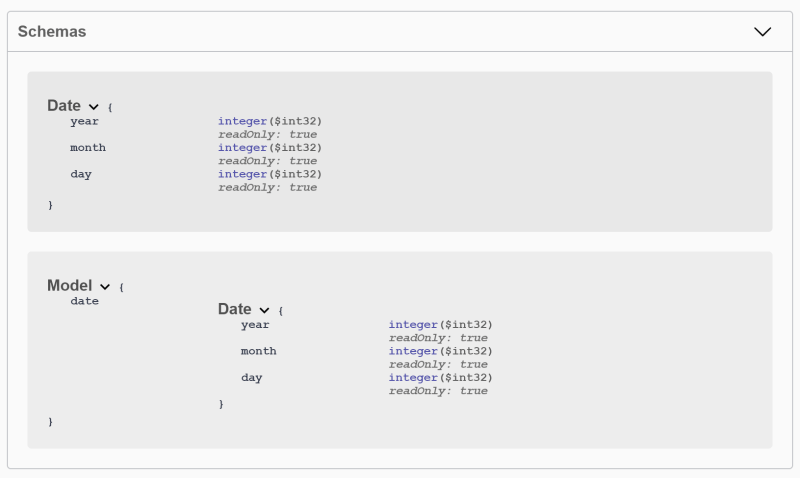Click the Model schema title
This screenshot has height=478, width=800.
[x=69, y=285]
